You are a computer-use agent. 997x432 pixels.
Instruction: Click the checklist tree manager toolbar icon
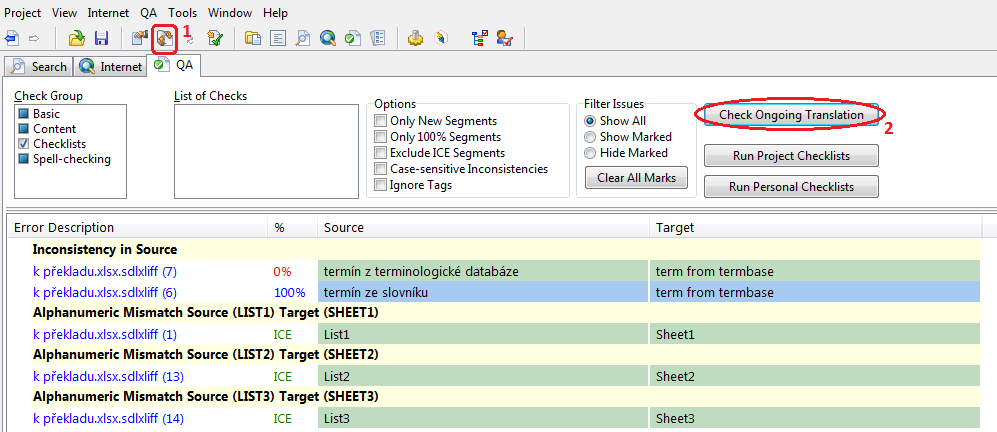(479, 39)
